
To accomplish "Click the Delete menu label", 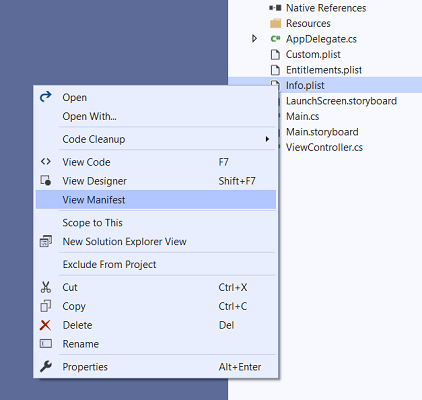I will [77, 325].
